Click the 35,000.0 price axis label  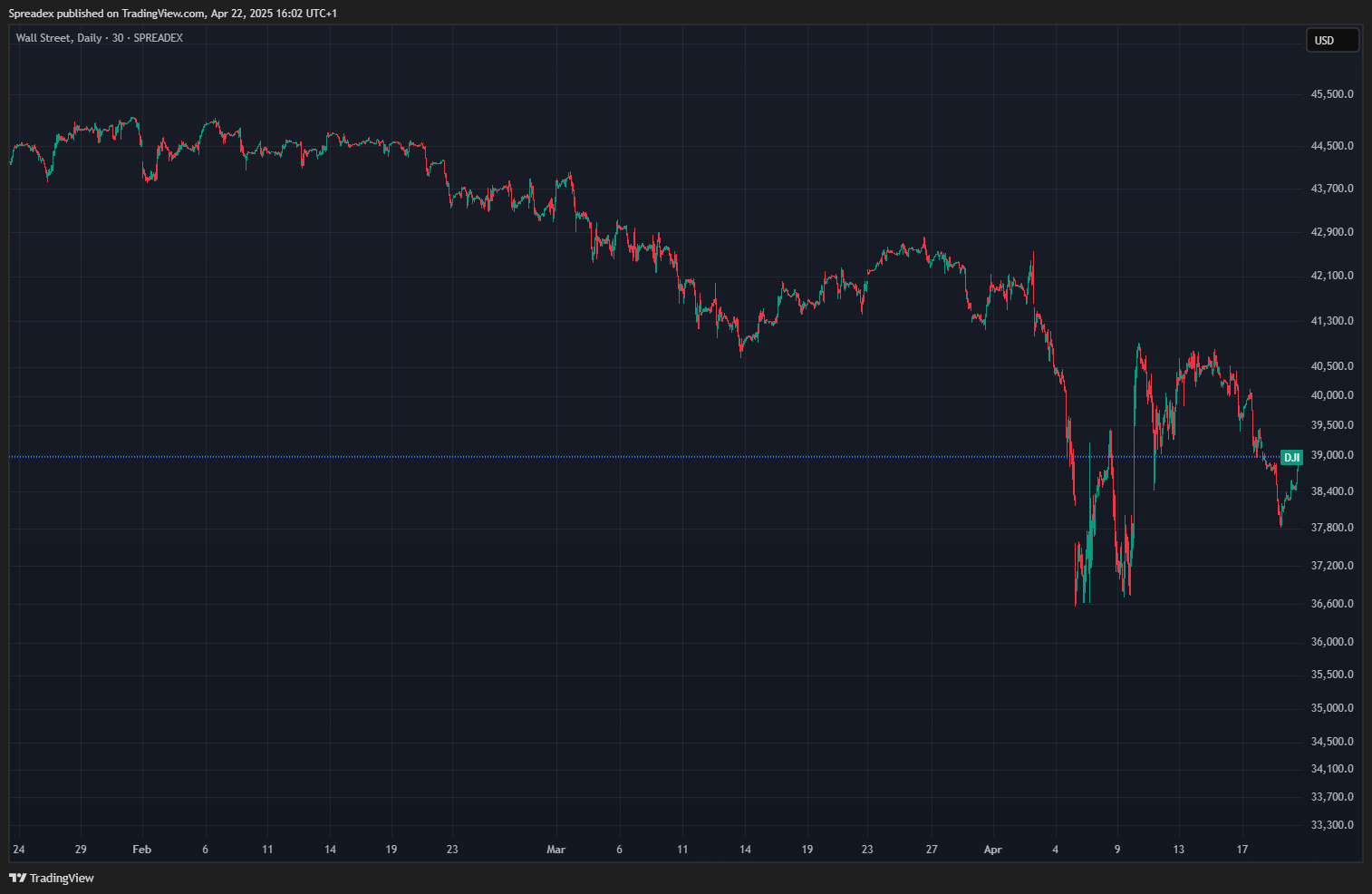[1332, 708]
